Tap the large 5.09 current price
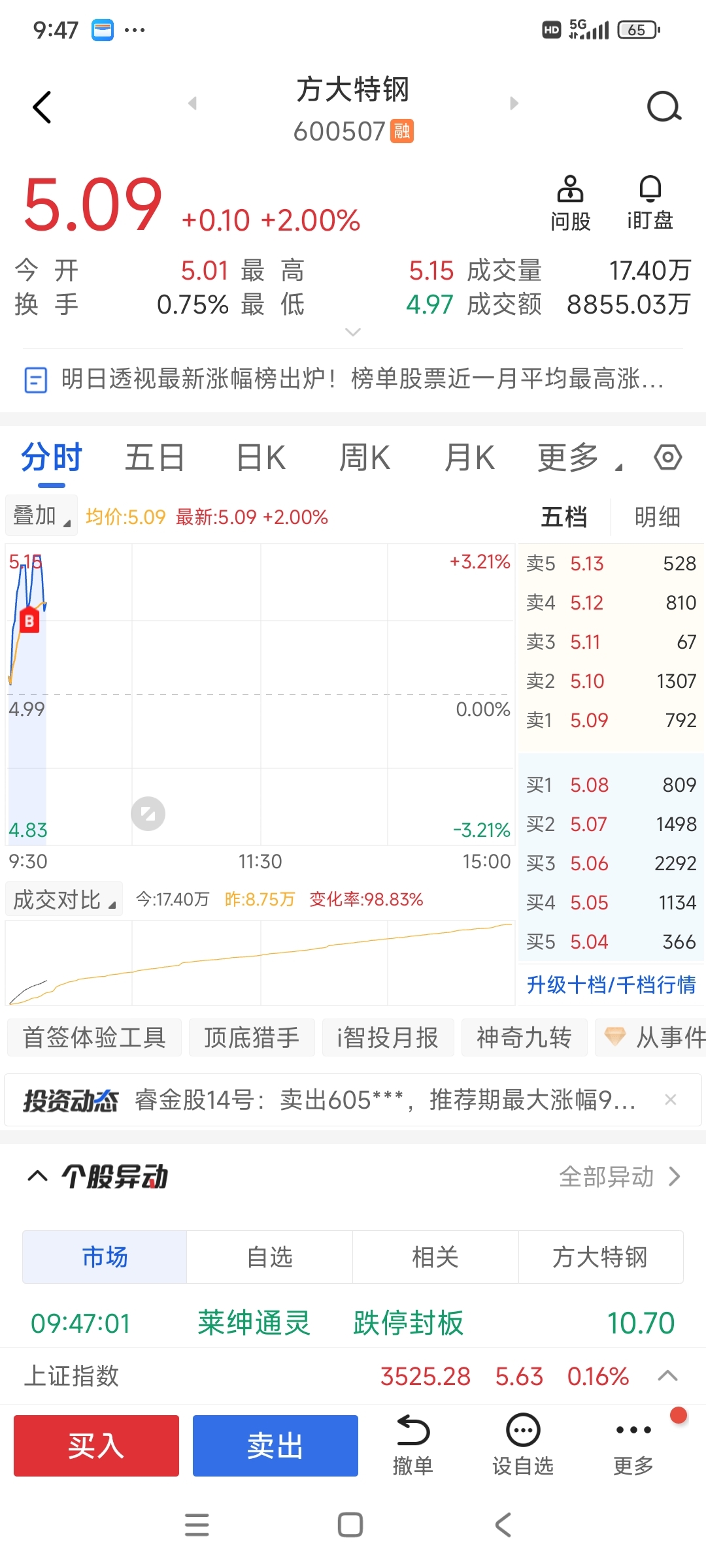Screen dimensions: 706x1568 [x=93, y=205]
